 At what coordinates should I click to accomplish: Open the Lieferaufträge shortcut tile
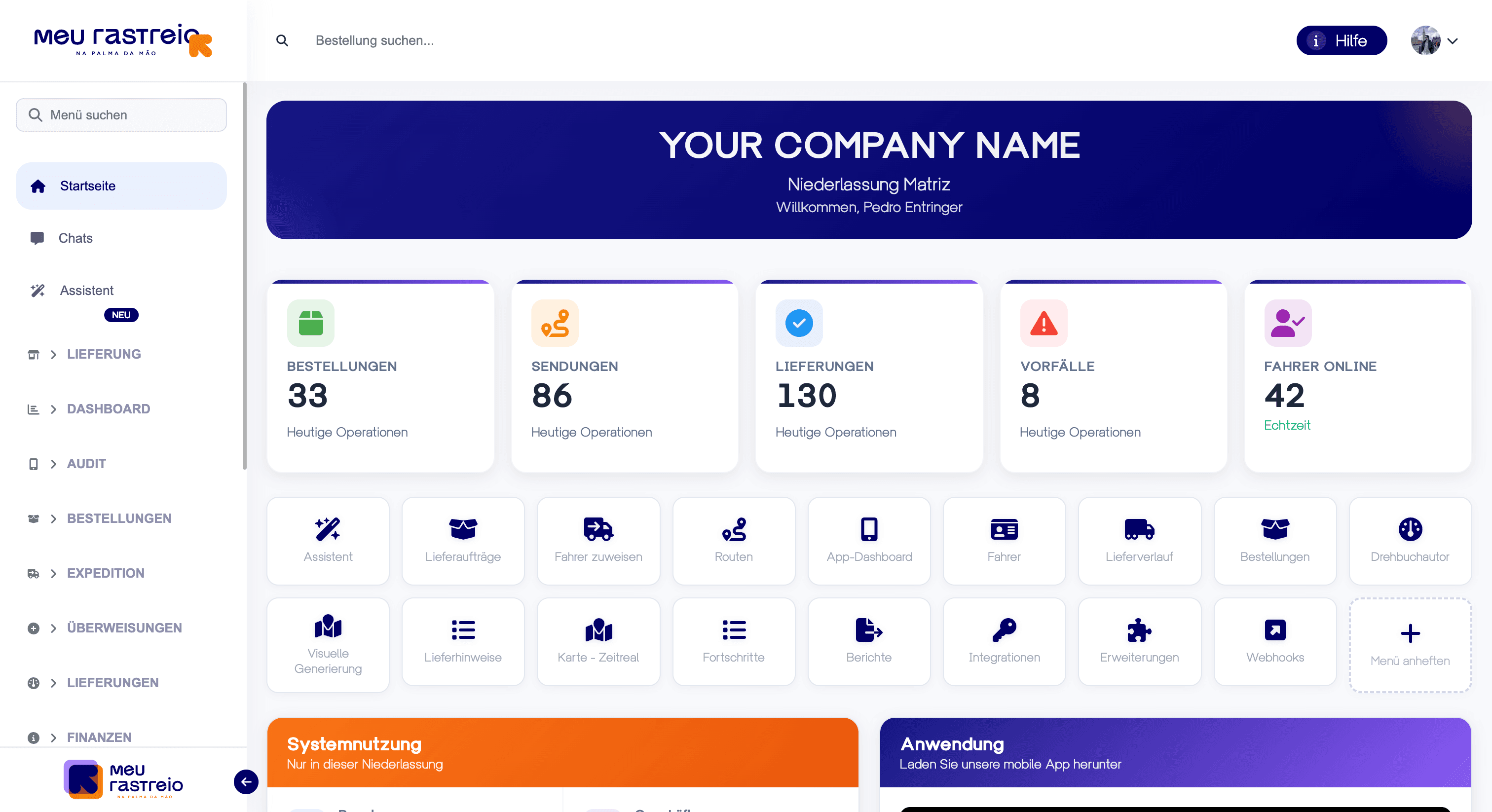click(463, 541)
